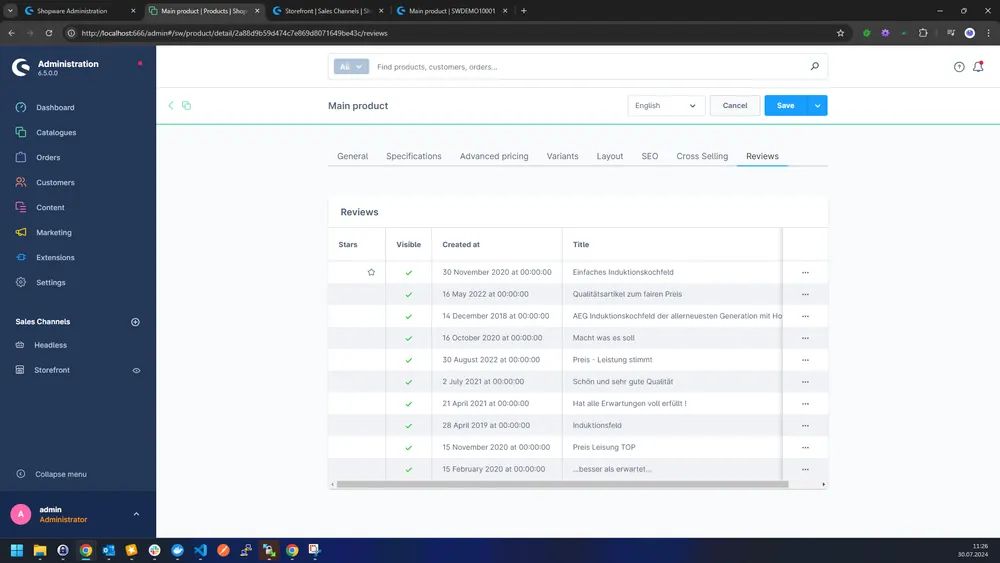Click visible checkmark for Hat alle Erwartungen review
Screen dimensions: 1000x563
pyautogui.click(x=409, y=404)
